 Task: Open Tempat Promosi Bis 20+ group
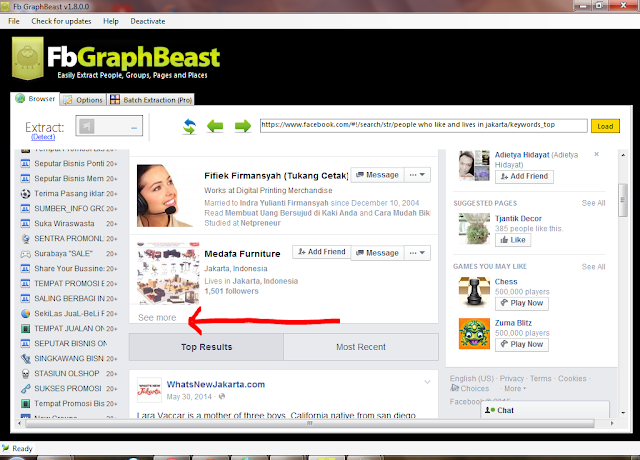(x=69, y=404)
